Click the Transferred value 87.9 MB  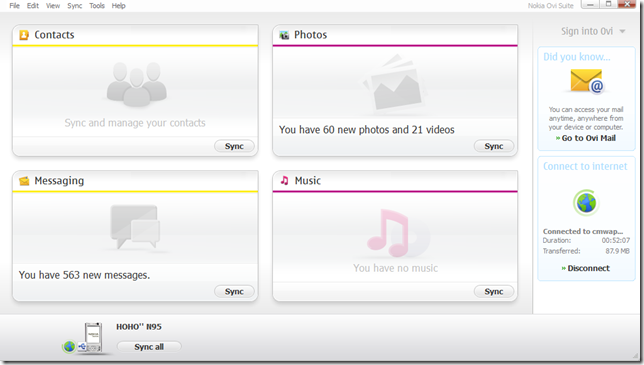(x=617, y=251)
